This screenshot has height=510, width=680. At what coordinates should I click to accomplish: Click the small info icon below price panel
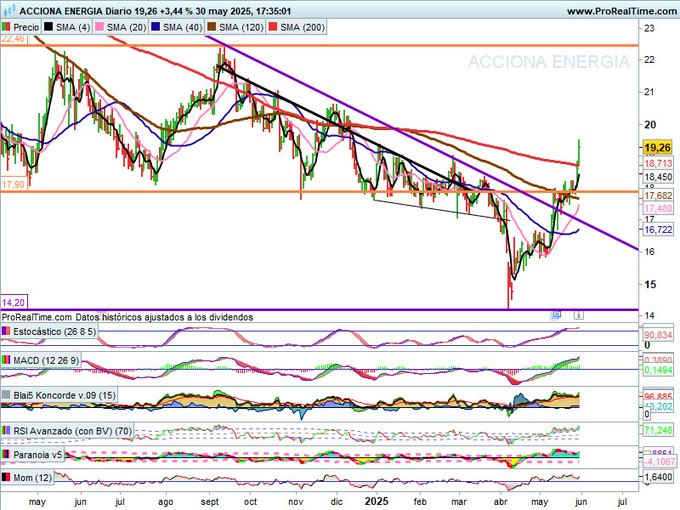coord(579,315)
